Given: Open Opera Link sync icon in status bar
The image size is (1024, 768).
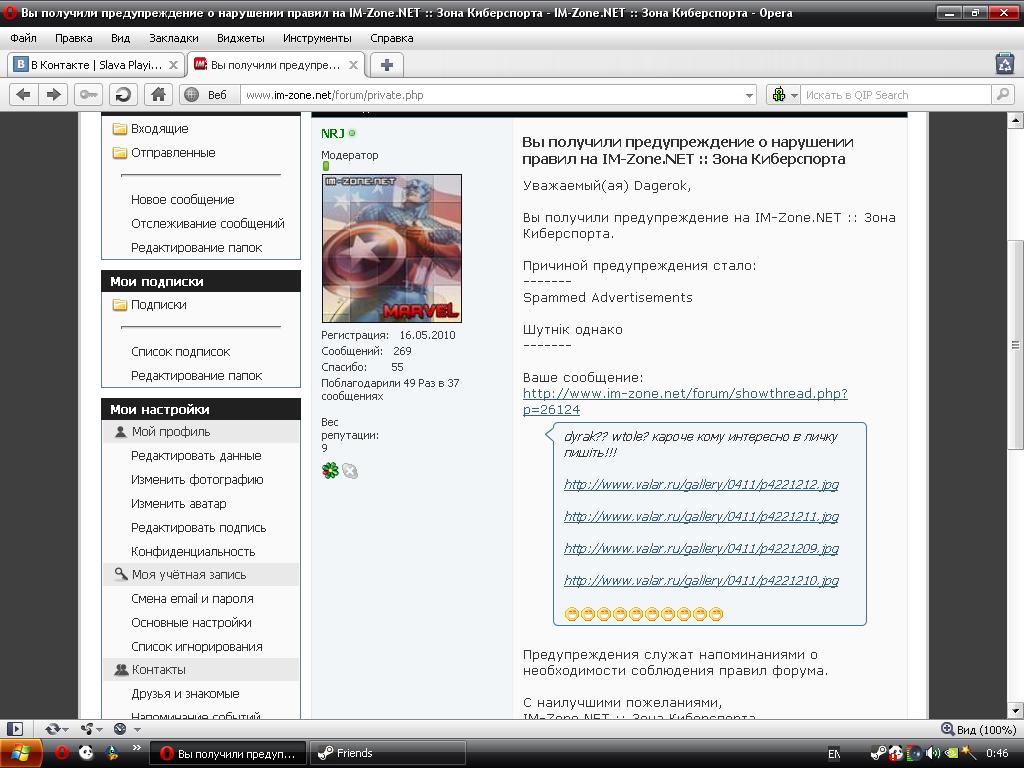Looking at the screenshot, I should pos(52,729).
